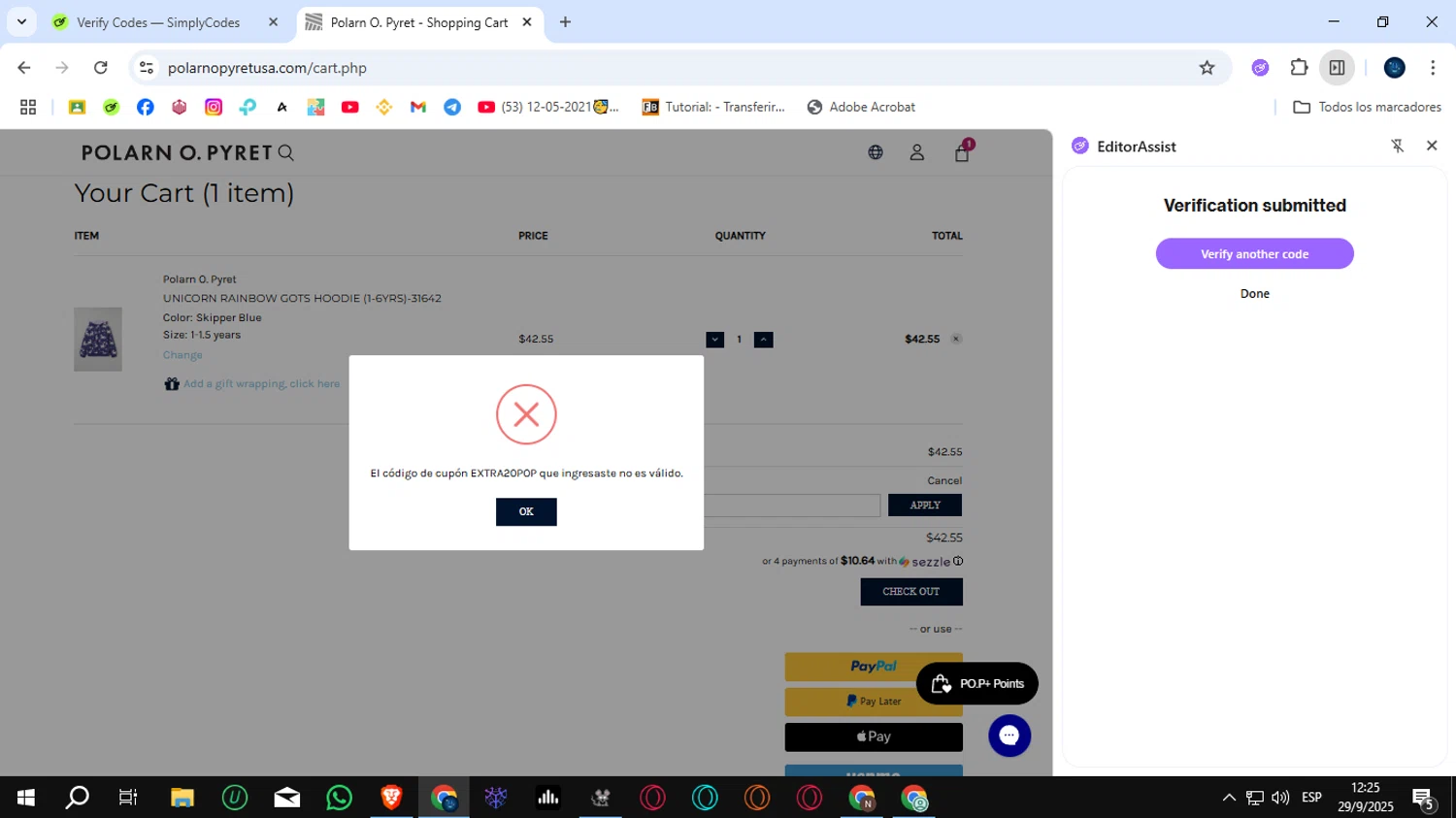Open Windows Start menu

[x=26, y=798]
